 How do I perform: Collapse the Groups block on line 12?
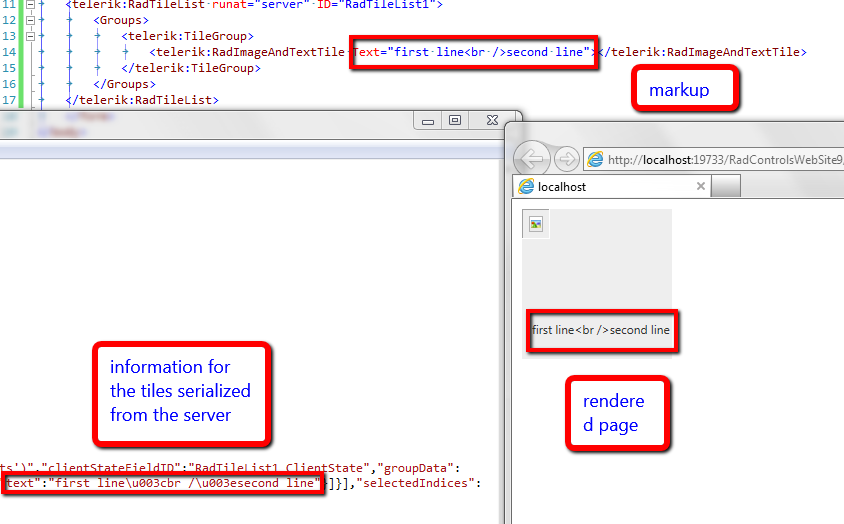coord(31,20)
